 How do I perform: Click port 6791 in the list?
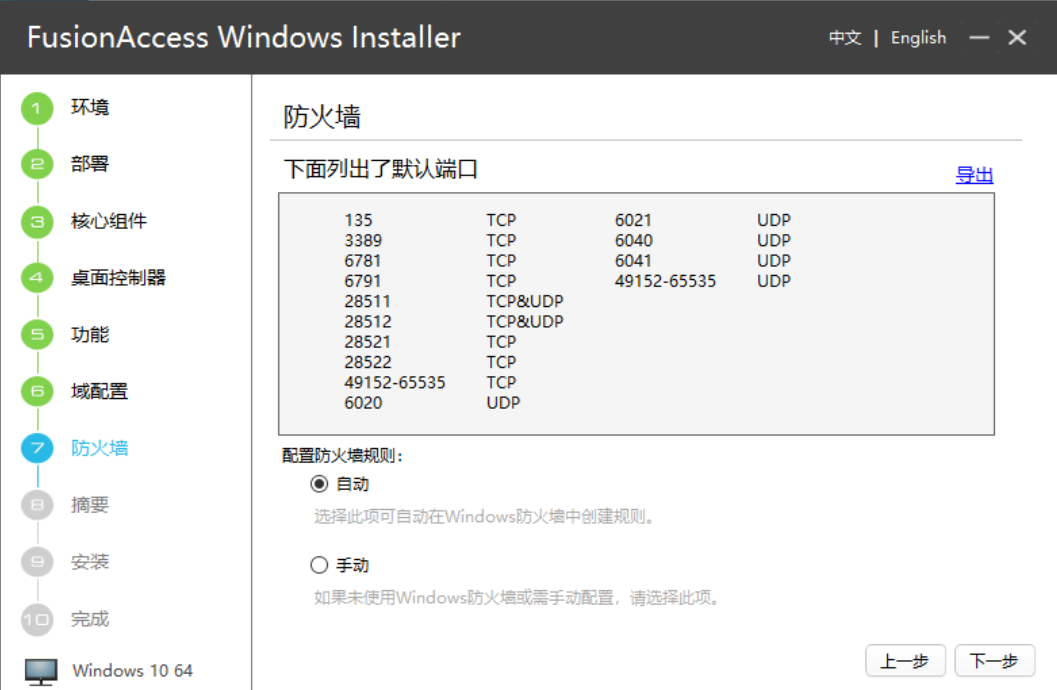tap(363, 281)
